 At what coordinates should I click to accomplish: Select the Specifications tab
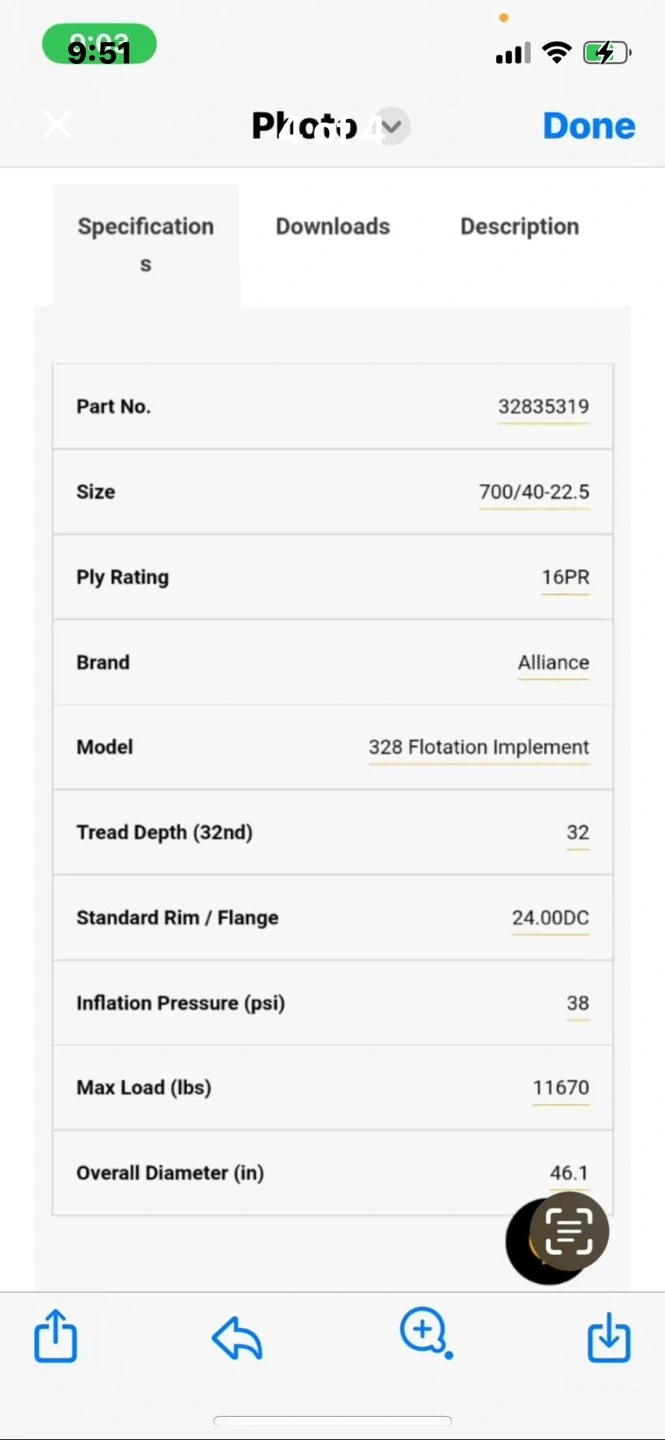146,244
